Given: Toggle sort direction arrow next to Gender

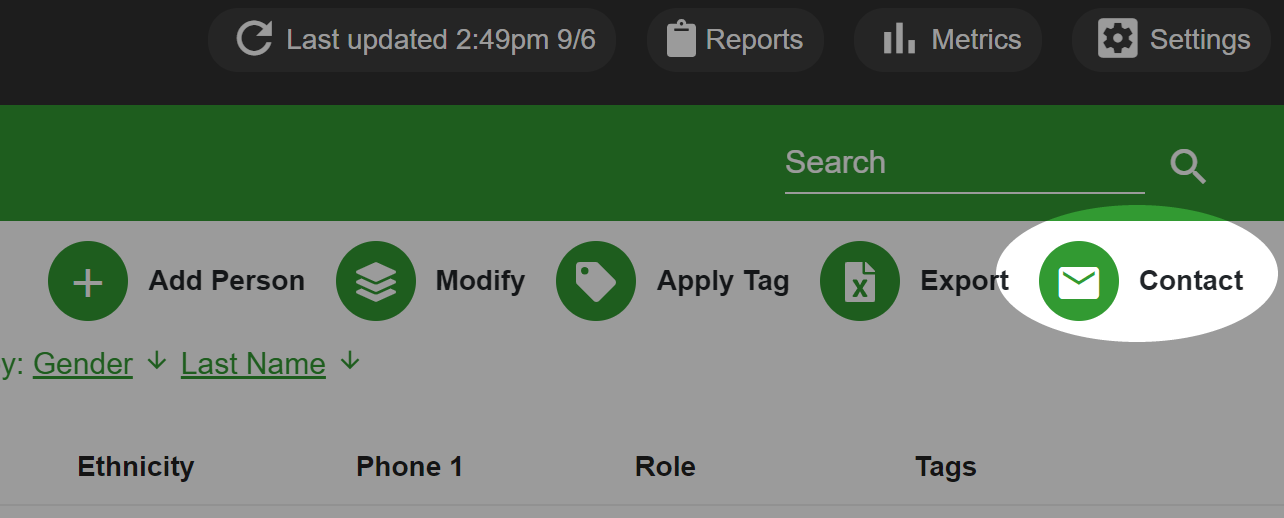Looking at the screenshot, I should (x=156, y=362).
